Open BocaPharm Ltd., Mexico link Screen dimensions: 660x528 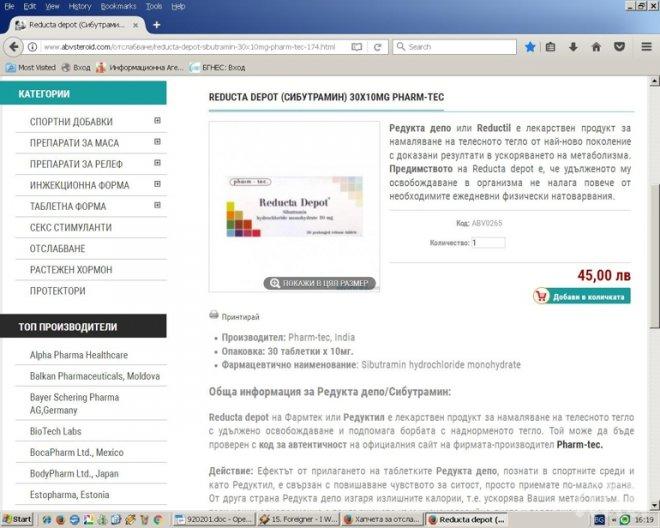pyautogui.click(x=77, y=452)
